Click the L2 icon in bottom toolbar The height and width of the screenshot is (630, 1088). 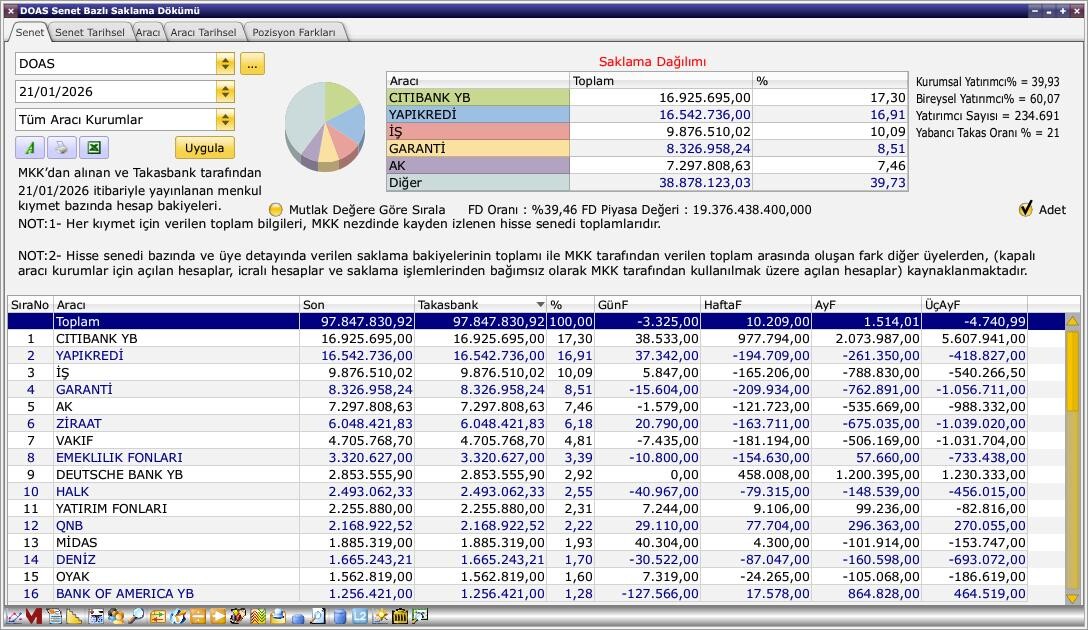tap(359, 616)
